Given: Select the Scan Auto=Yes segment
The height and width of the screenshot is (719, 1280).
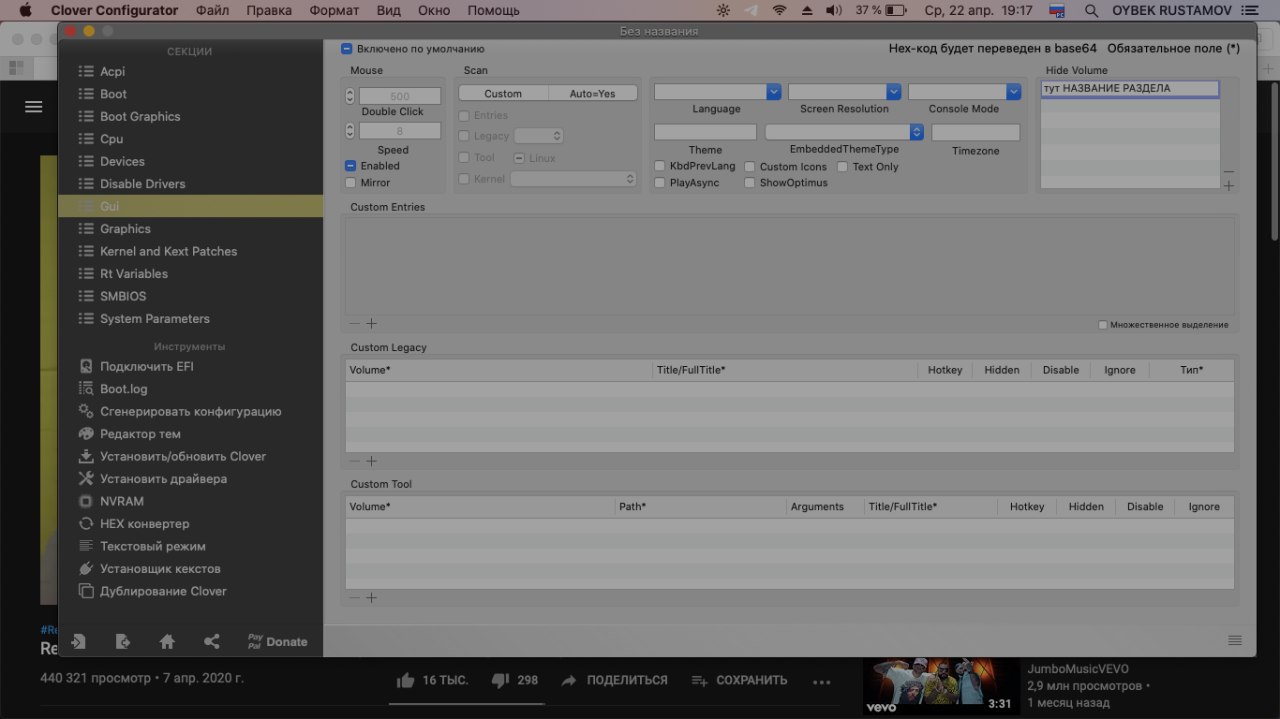Looking at the screenshot, I should (x=593, y=93).
